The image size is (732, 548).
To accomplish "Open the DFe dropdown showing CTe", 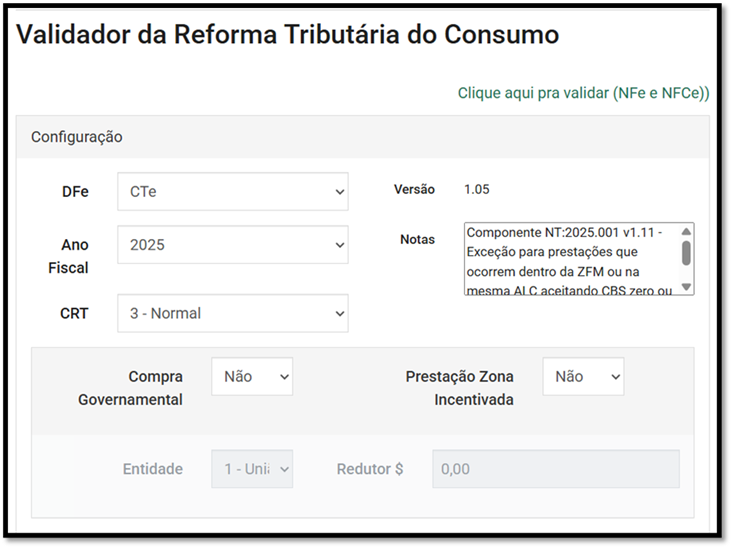I will 232,192.
